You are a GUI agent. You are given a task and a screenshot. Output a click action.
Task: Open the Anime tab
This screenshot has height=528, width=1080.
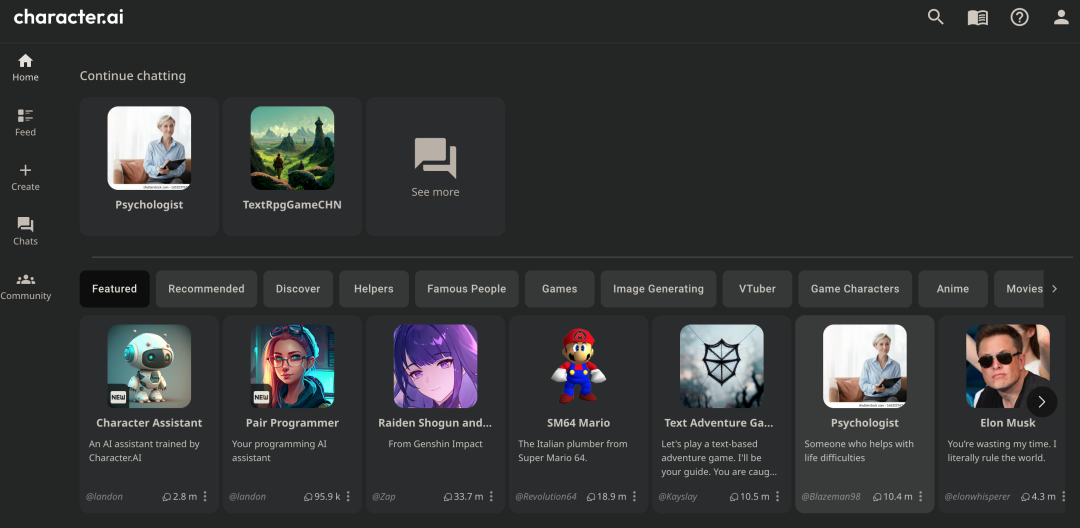pos(953,288)
